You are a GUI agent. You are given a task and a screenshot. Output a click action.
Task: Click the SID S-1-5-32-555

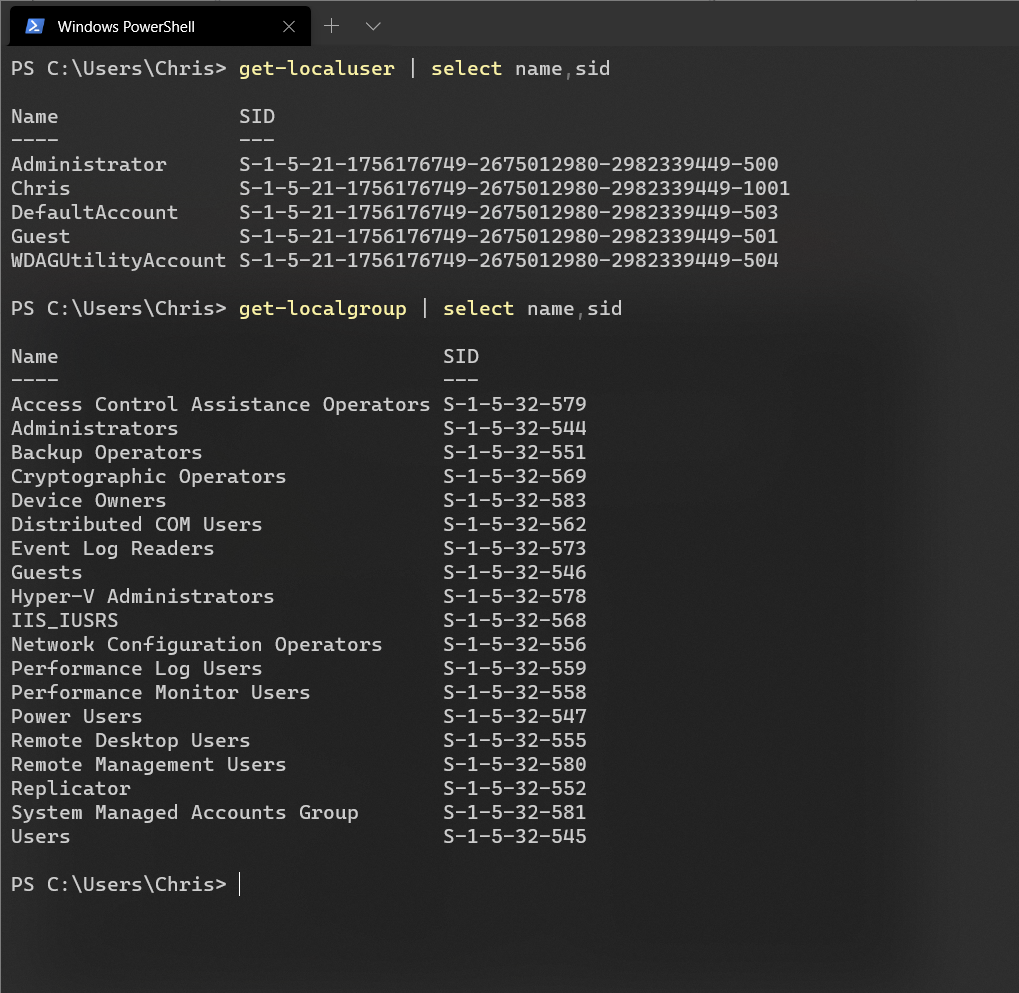pos(515,742)
